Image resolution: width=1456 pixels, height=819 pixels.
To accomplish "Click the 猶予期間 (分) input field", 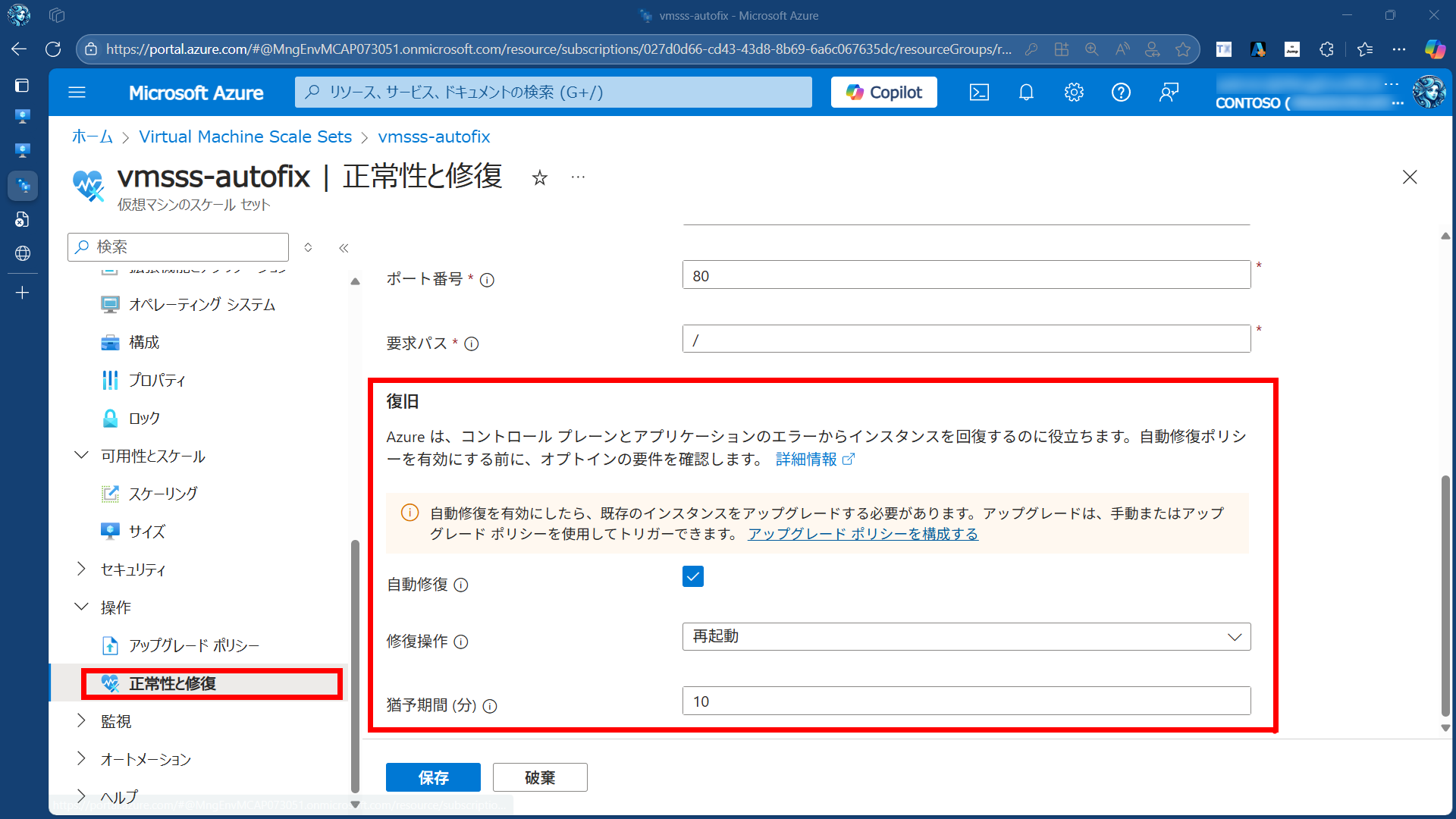I will pos(965,701).
